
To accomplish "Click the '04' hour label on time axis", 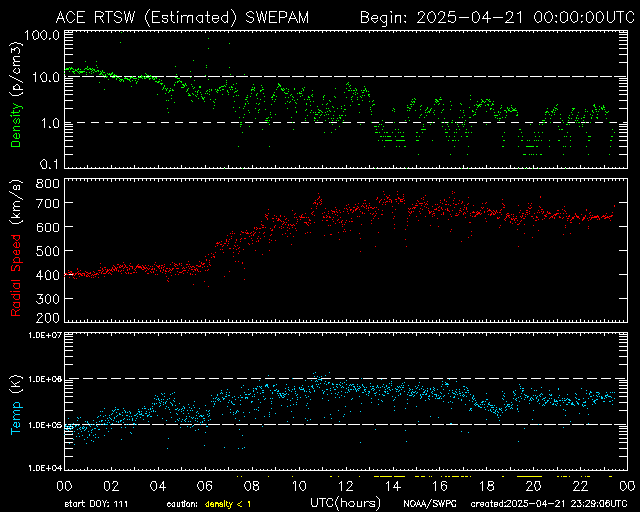I will pos(158,486).
